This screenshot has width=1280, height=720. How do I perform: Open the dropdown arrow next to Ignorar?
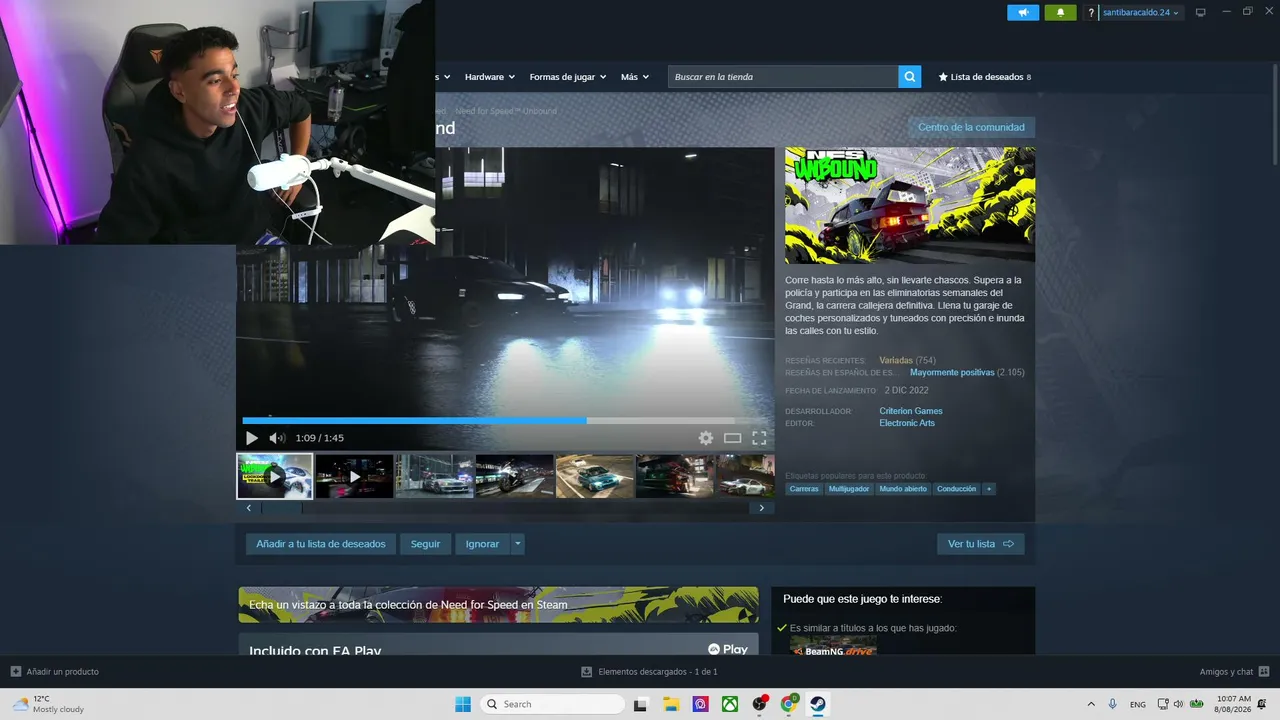click(517, 544)
